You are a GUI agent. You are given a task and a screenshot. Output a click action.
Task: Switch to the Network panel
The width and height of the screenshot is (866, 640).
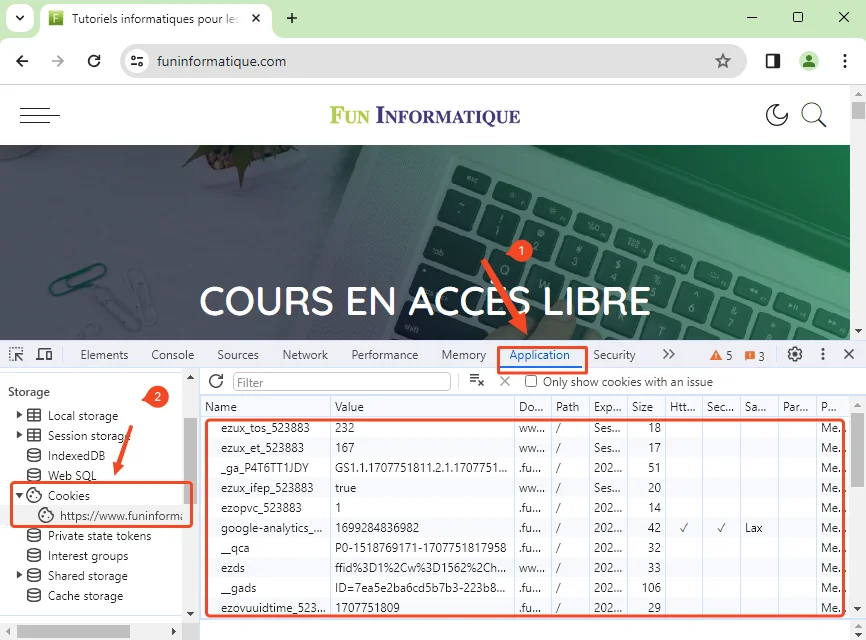click(305, 354)
